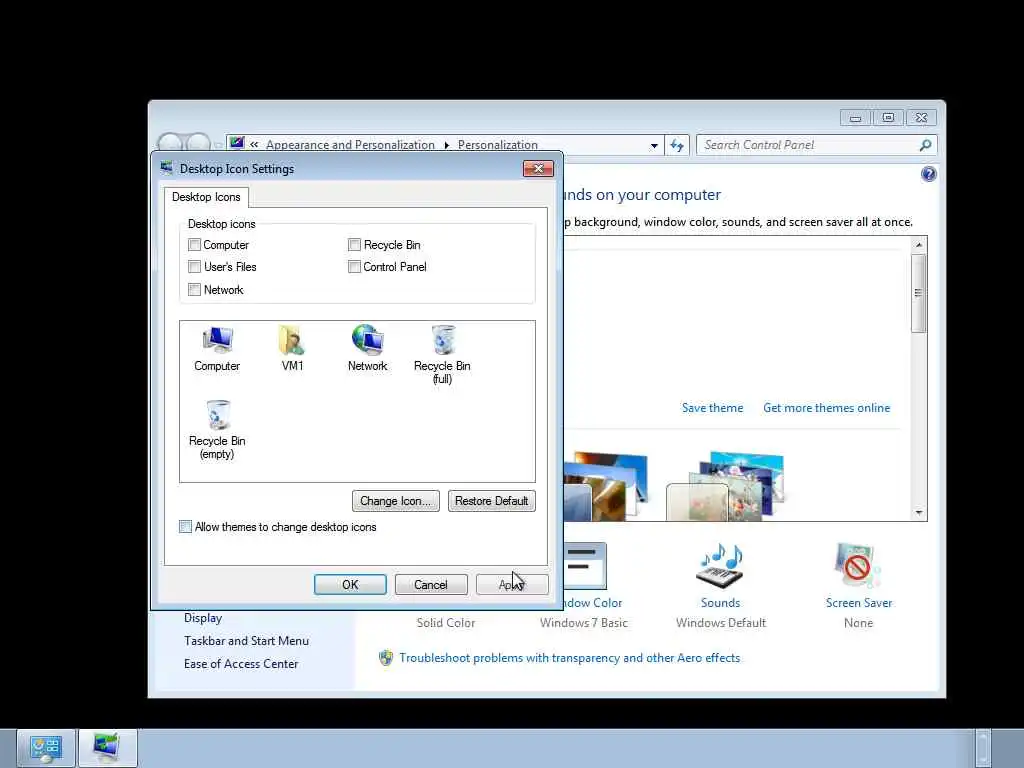
Task: Enable the Recycle Bin checkbox
Action: (354, 245)
